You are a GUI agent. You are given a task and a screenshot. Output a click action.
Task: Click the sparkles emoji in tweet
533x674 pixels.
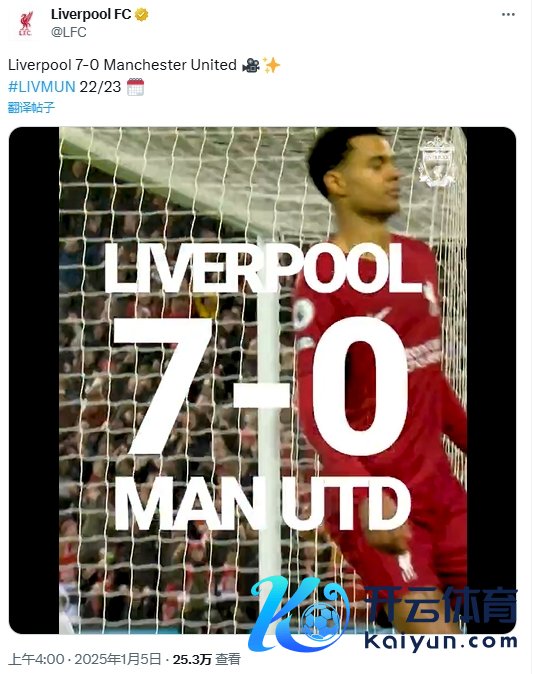pos(271,65)
